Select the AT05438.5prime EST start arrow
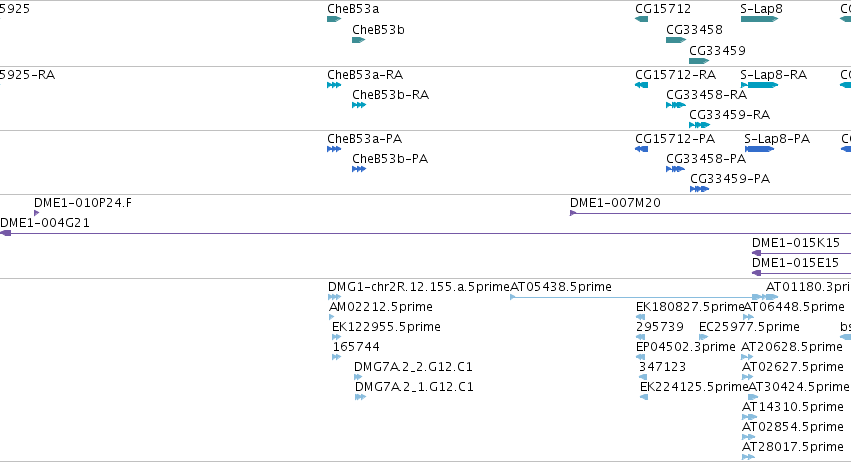 click(x=513, y=297)
